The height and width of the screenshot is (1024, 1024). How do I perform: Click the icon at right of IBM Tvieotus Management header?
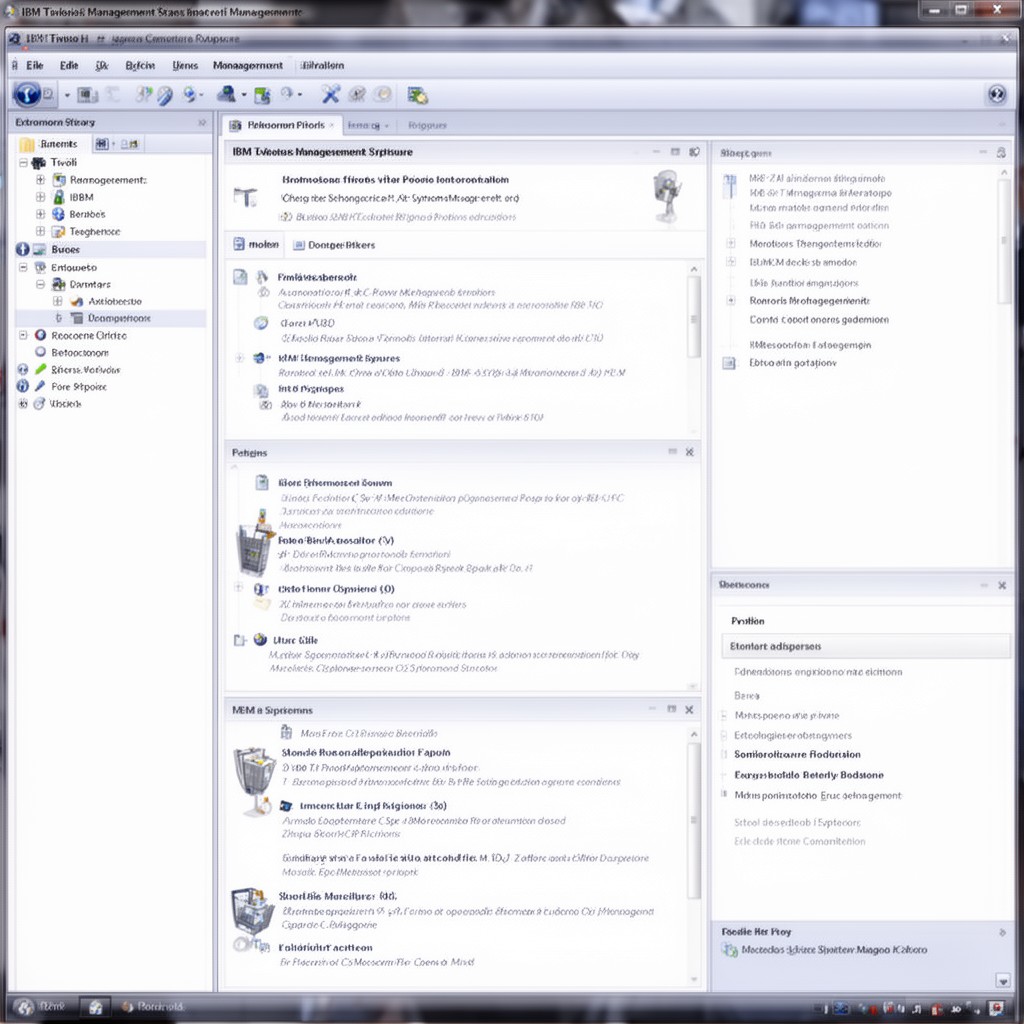(694, 152)
